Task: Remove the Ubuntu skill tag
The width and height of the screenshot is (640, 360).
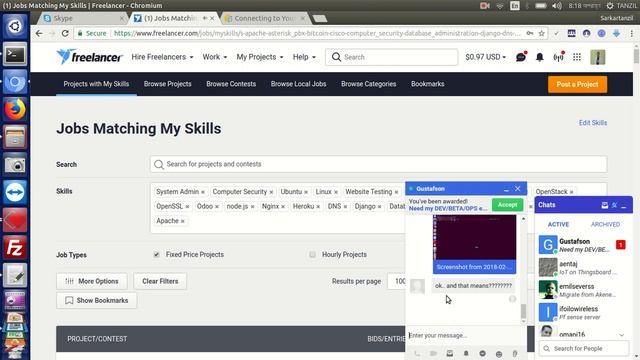Action: (306, 192)
